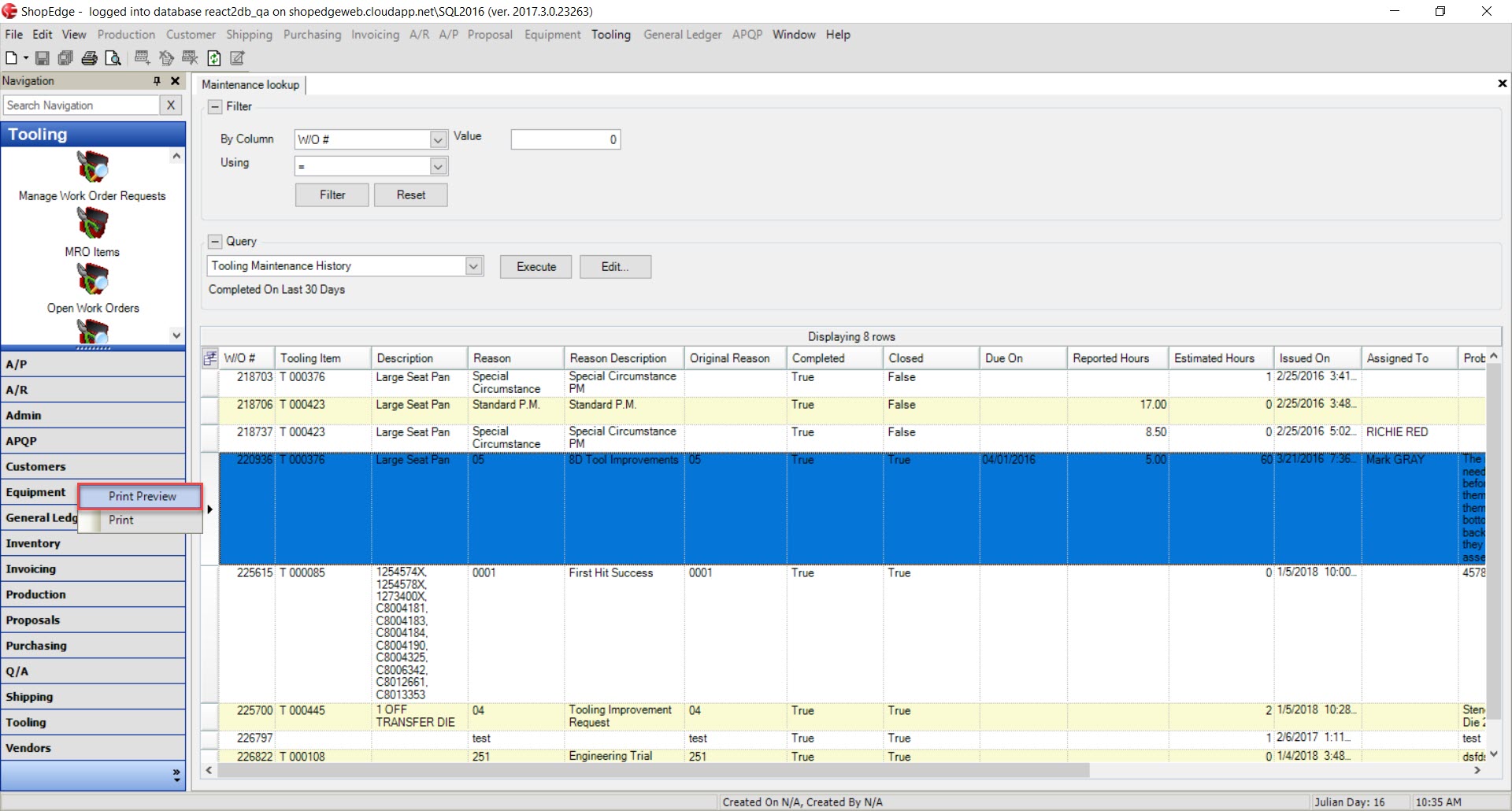
Task: Click the Add Row toolbar icon
Action: tap(142, 57)
